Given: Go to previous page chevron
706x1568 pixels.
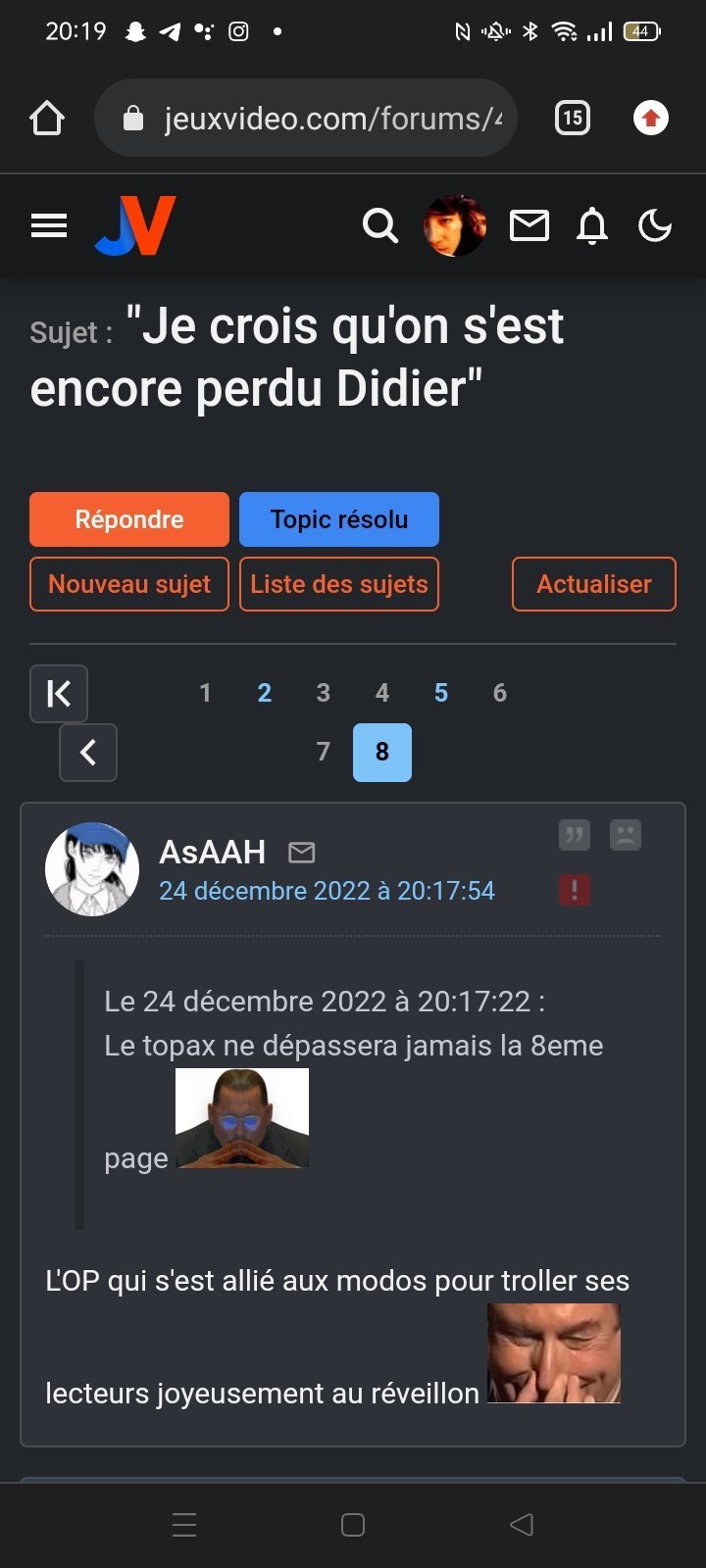Looking at the screenshot, I should pyautogui.click(x=88, y=753).
